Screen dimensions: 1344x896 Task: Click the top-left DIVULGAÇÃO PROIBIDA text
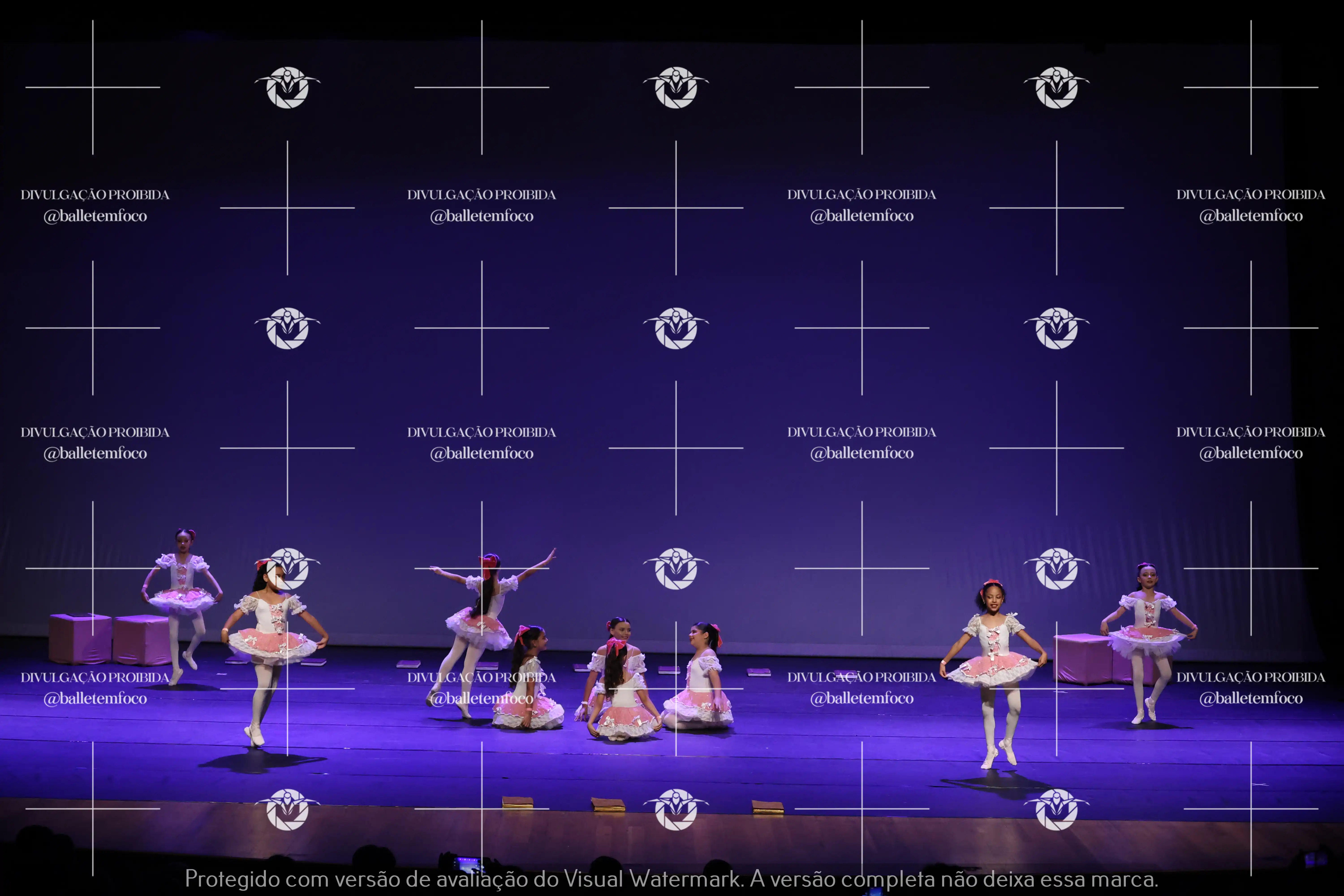pos(95,195)
